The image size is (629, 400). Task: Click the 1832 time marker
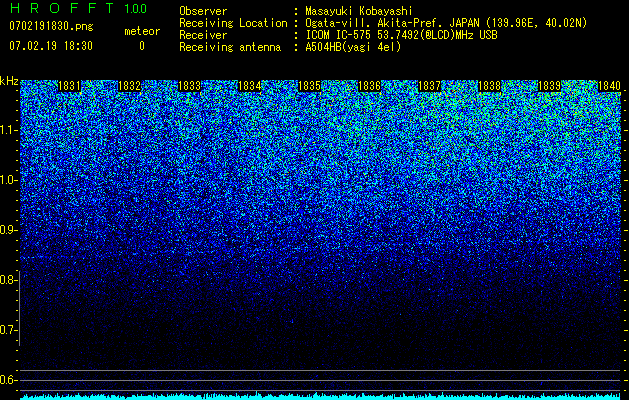[x=130, y=86]
